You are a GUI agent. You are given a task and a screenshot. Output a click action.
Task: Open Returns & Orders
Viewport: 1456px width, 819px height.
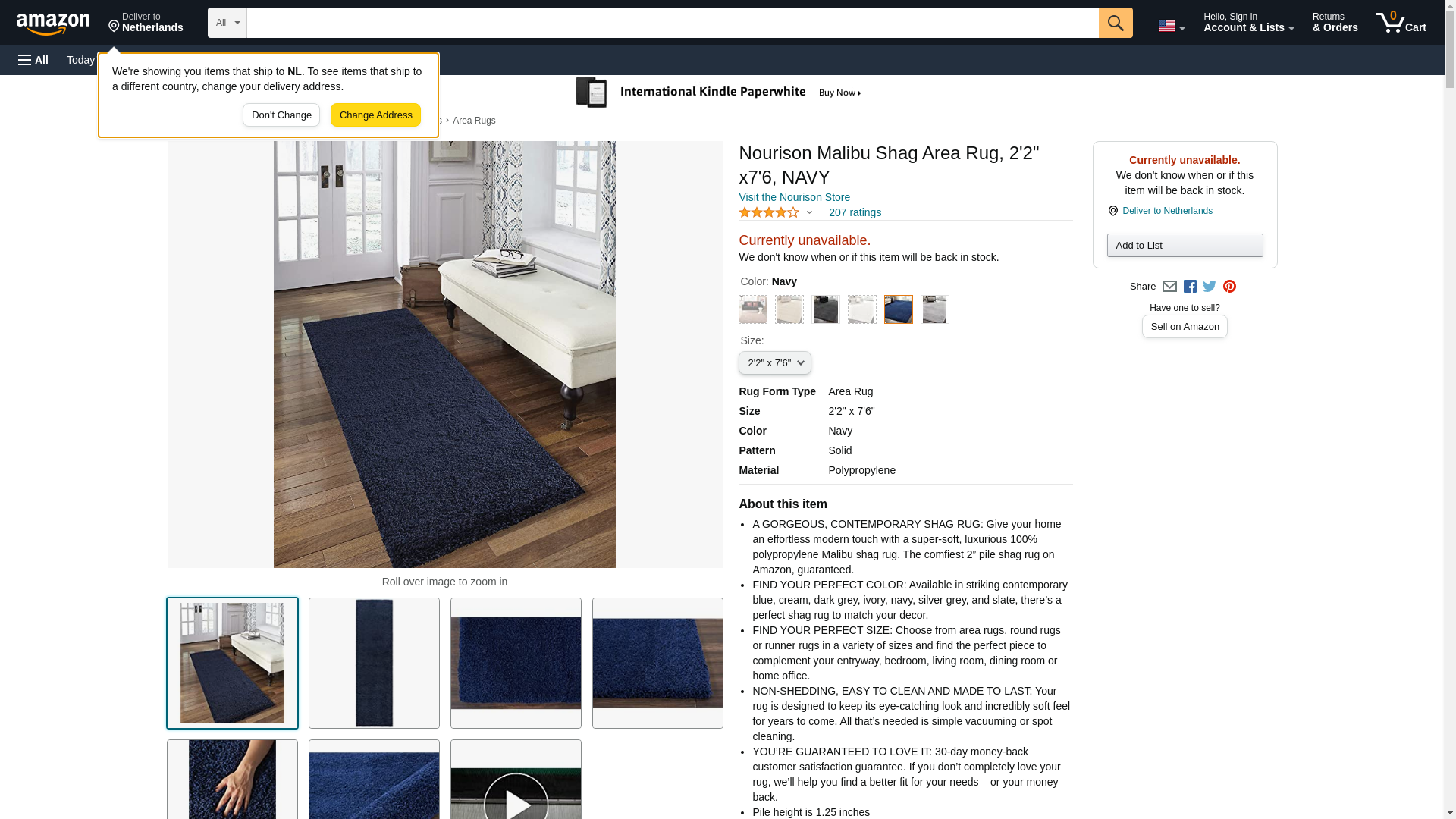click(1335, 23)
